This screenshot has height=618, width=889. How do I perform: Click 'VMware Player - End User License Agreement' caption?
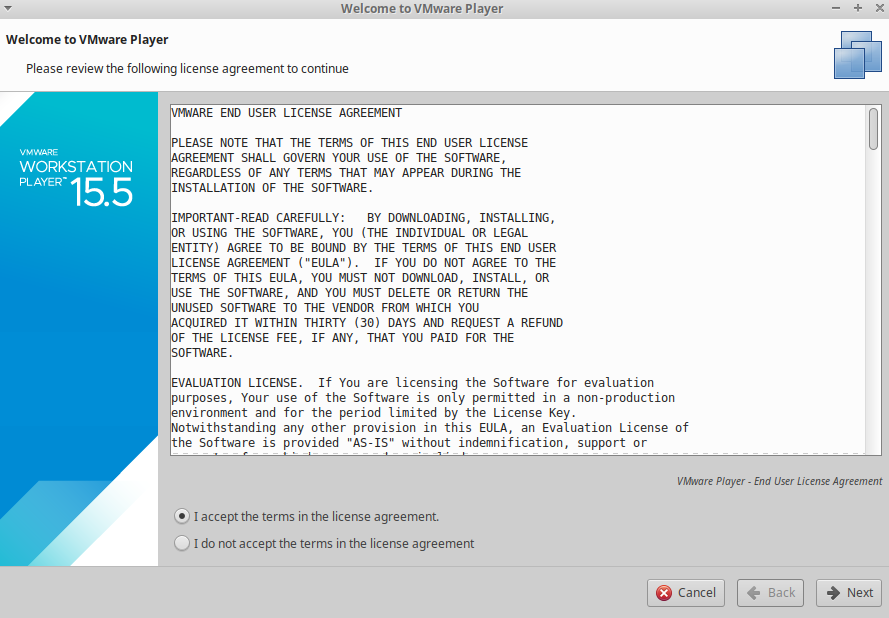780,481
